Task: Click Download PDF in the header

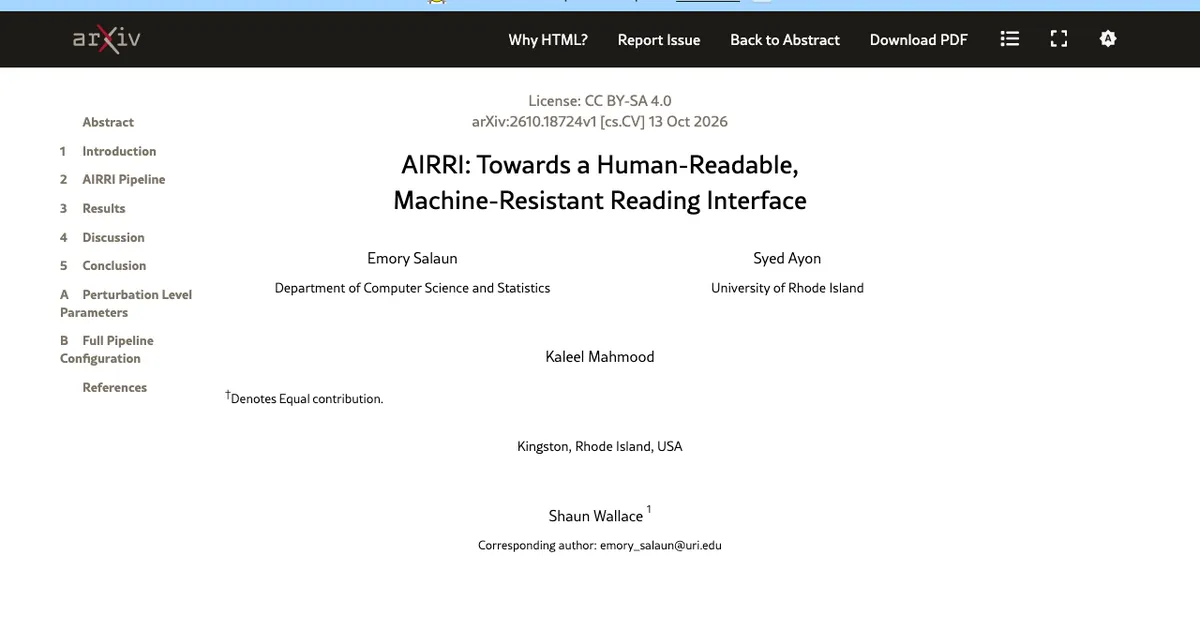Action: tap(919, 40)
